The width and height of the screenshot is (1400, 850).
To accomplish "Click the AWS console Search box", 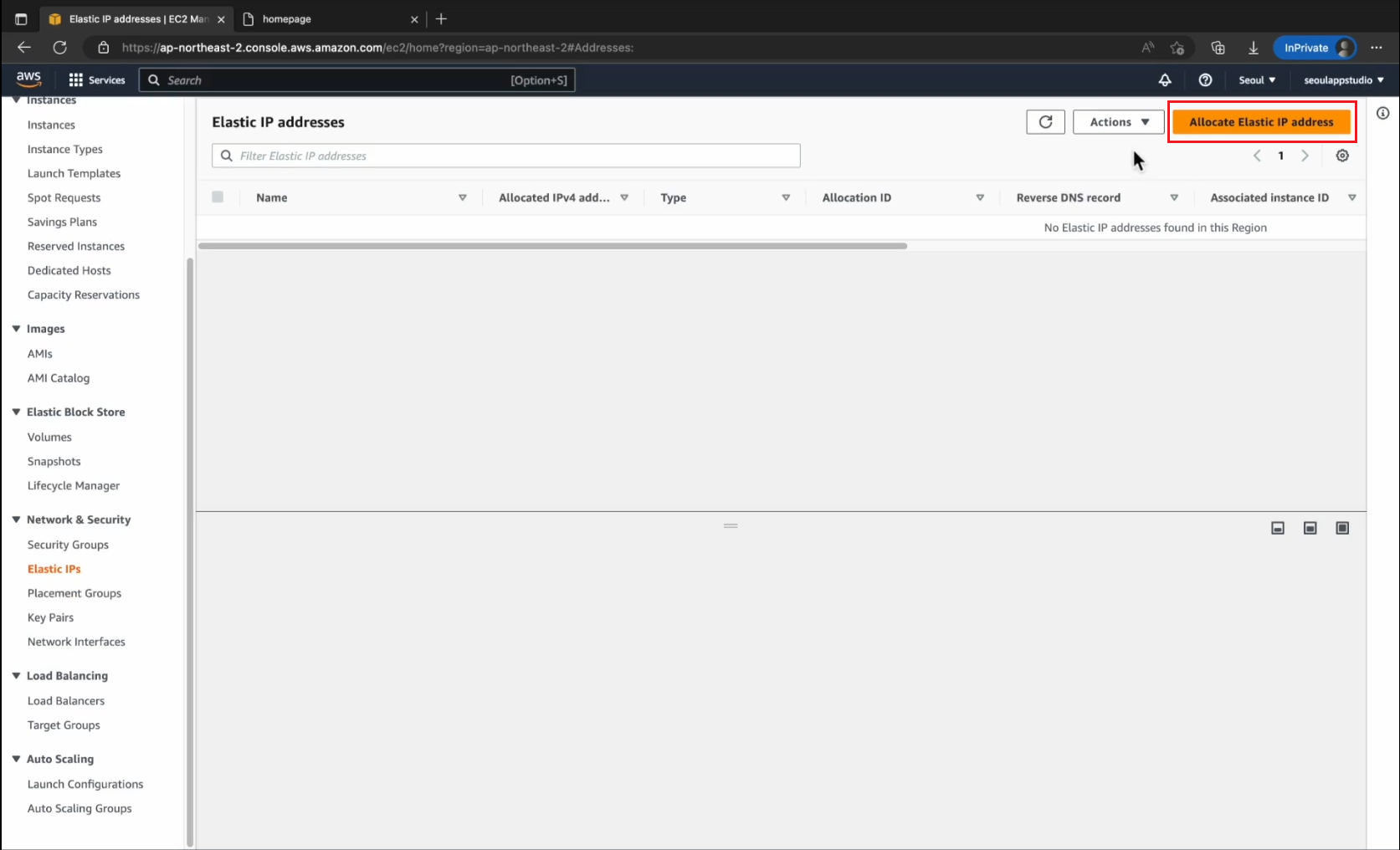I will (x=356, y=80).
